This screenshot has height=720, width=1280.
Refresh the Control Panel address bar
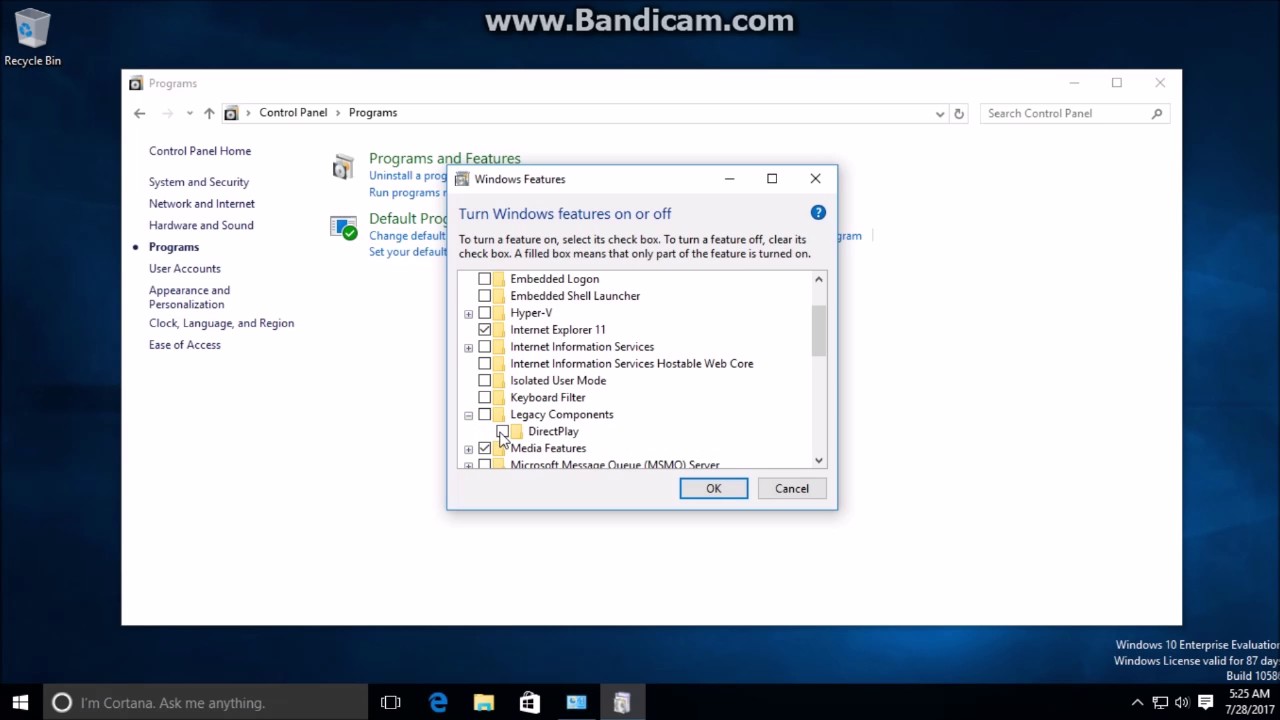959,113
